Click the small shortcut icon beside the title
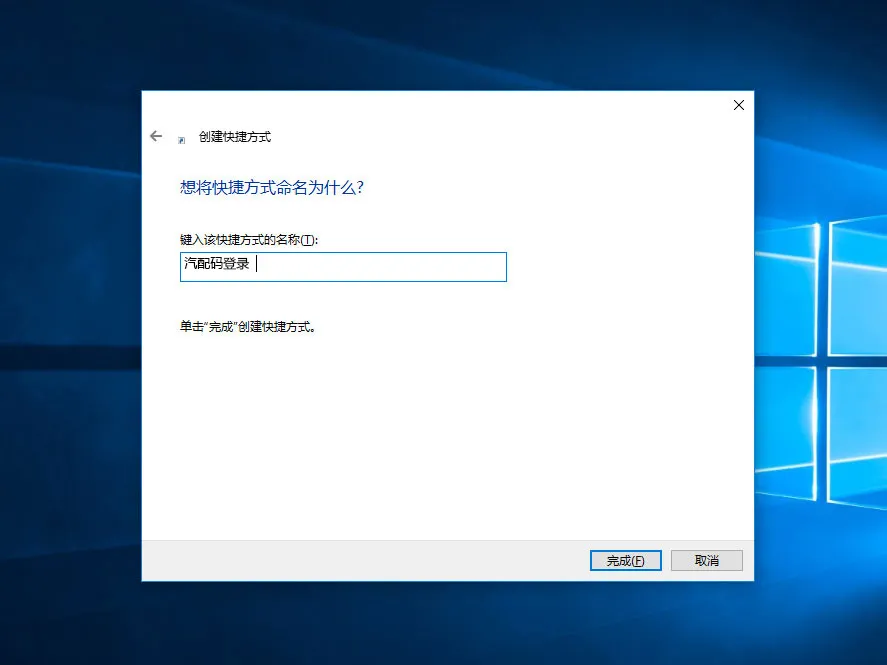The width and height of the screenshot is (887, 665). (181, 140)
